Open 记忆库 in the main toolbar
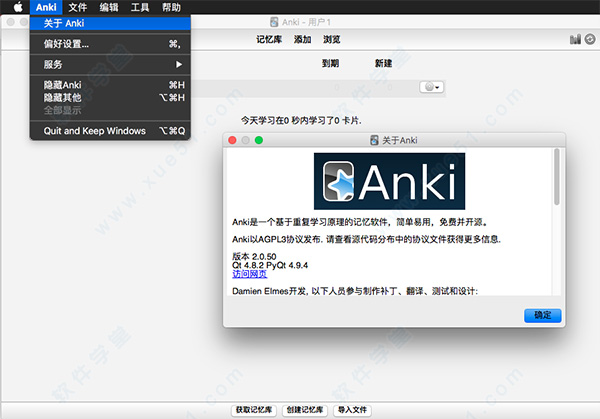The width and height of the screenshot is (600, 419). tap(269, 39)
